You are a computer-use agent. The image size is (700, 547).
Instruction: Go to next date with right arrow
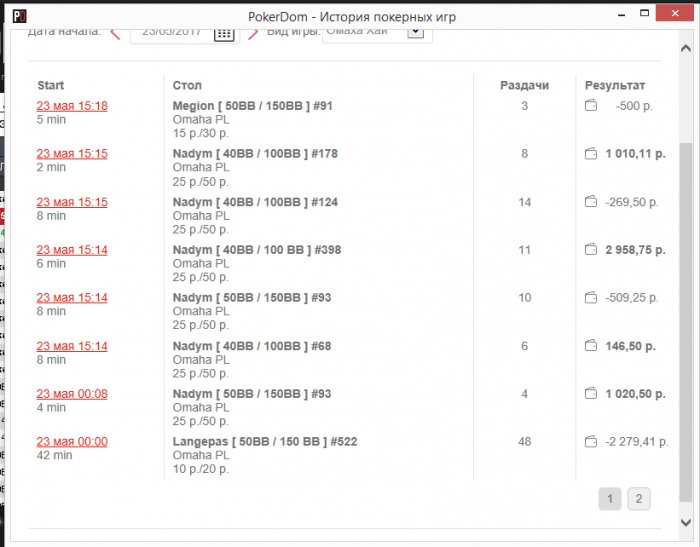point(253,34)
